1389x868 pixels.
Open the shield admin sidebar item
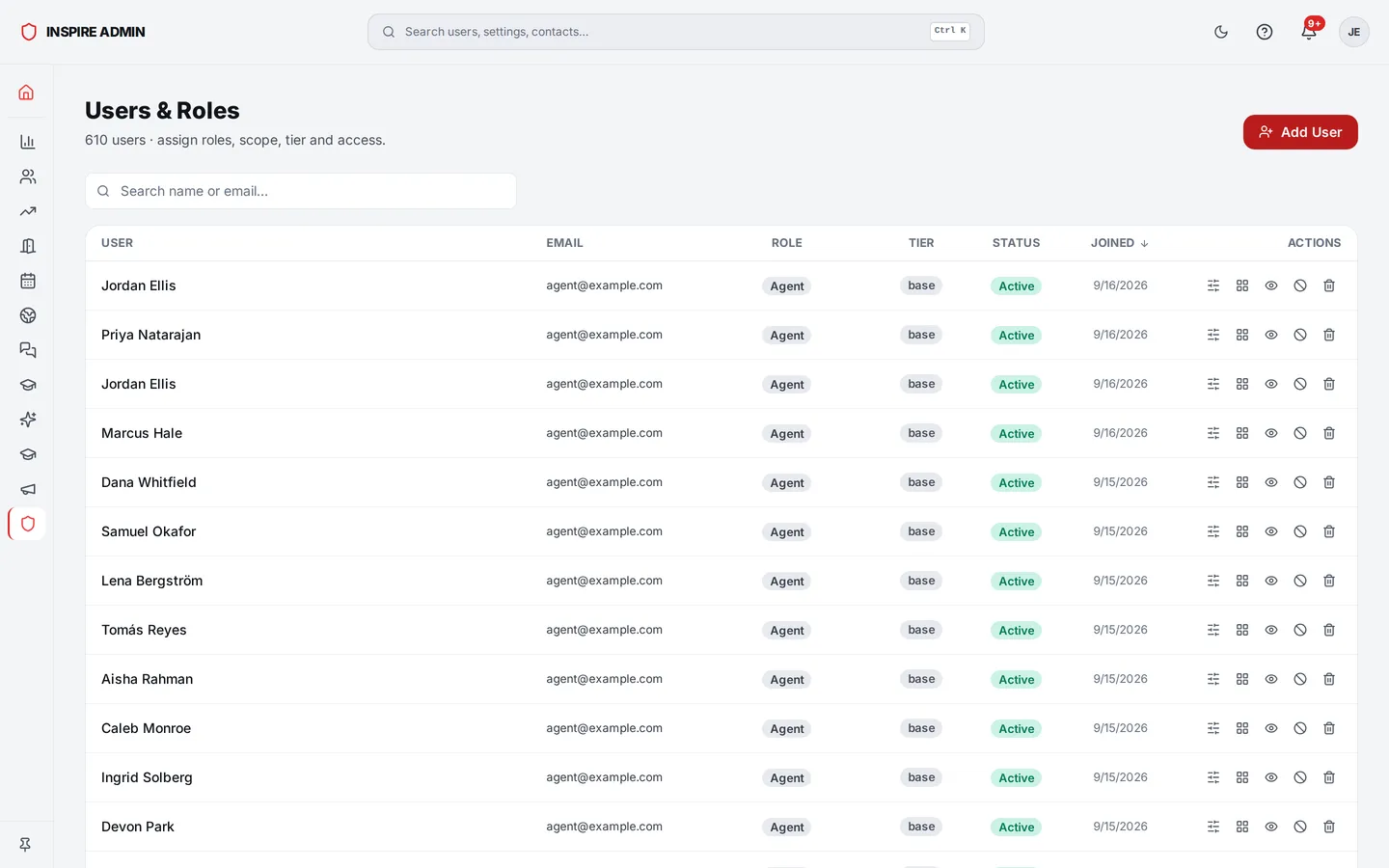[27, 524]
